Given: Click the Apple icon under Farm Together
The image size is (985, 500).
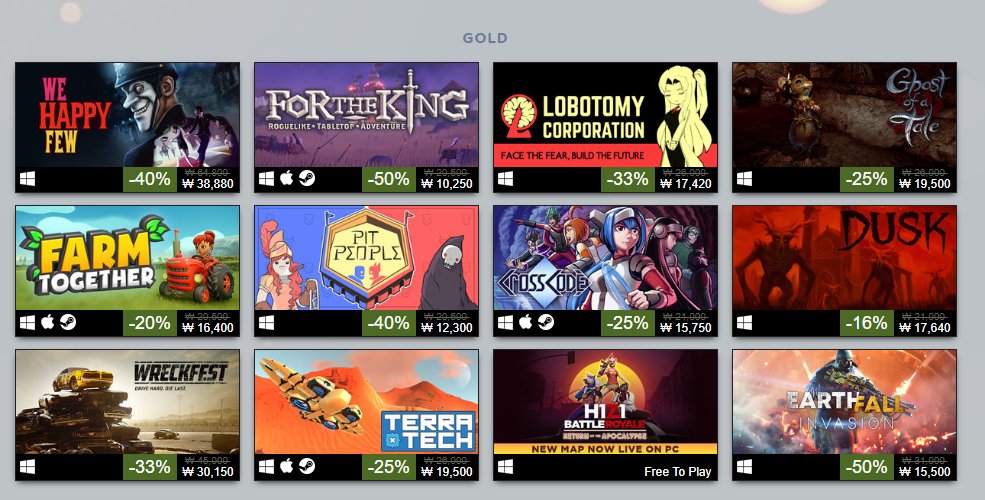Looking at the screenshot, I should click(48, 323).
